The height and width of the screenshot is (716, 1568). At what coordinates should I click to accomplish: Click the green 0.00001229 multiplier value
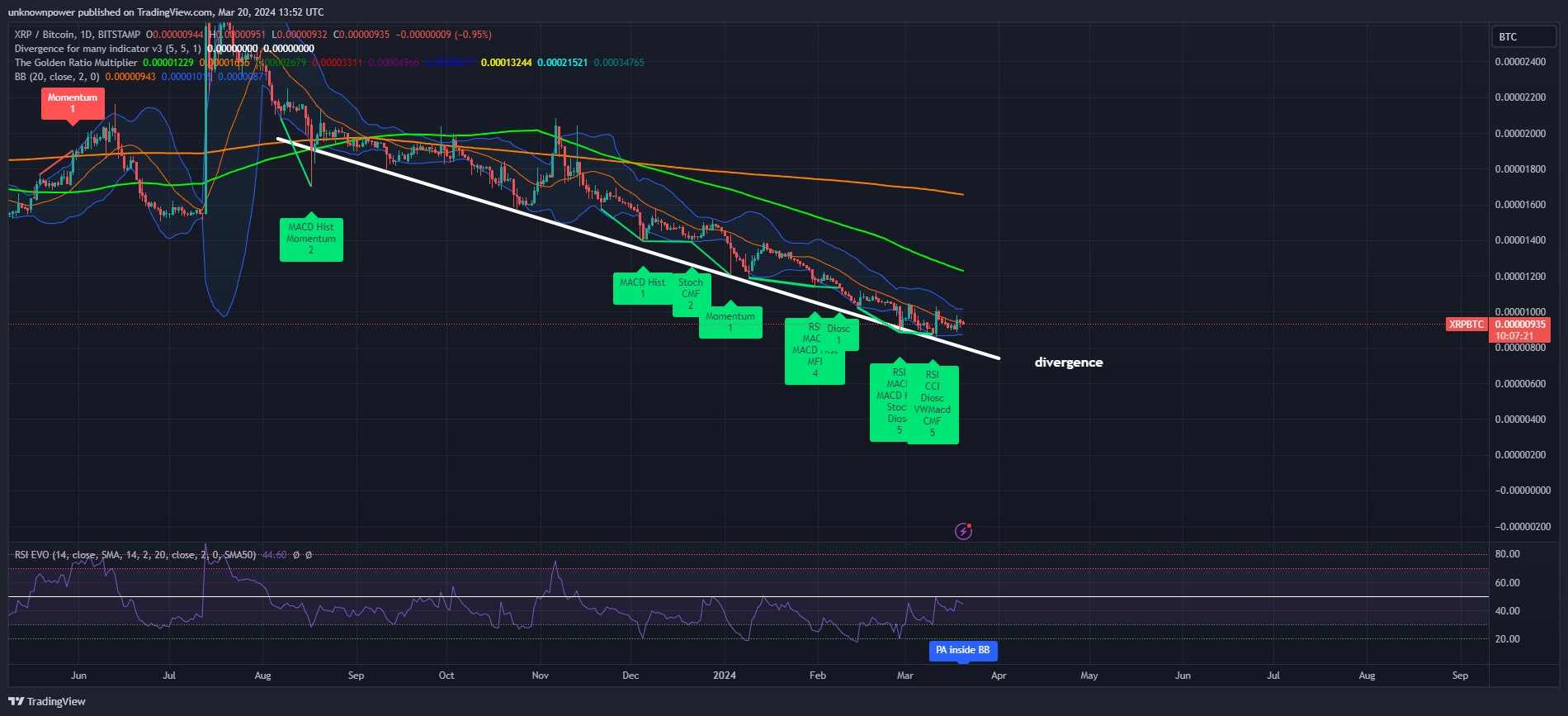point(168,63)
